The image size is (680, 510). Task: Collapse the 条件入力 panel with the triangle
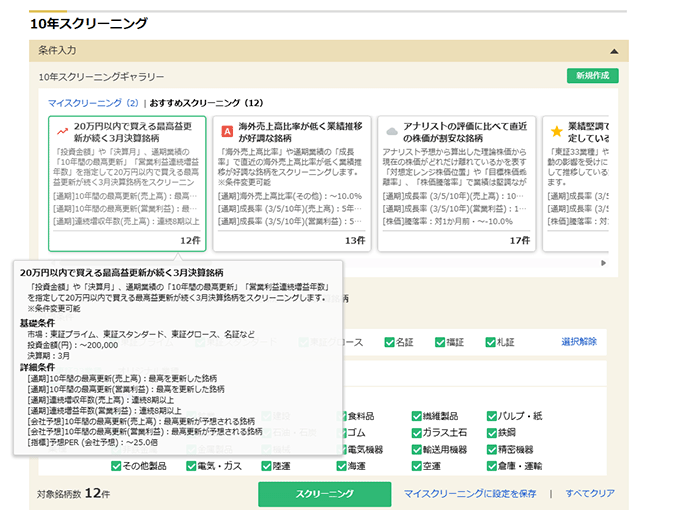614,51
